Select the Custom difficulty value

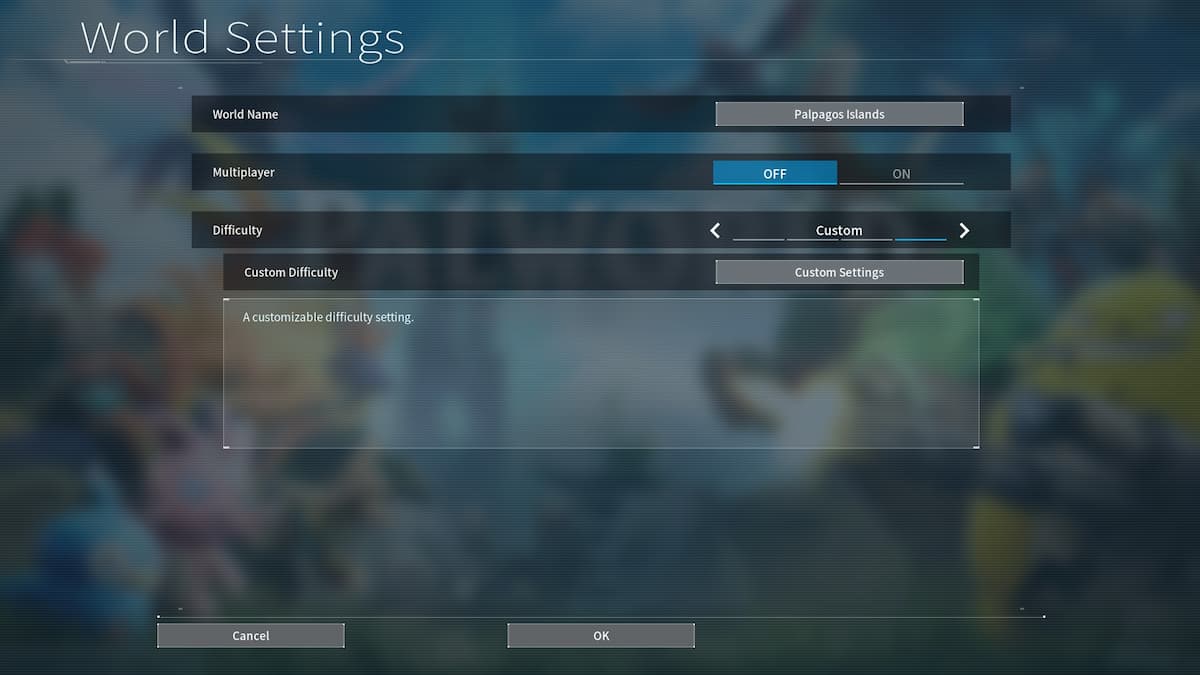pos(839,230)
